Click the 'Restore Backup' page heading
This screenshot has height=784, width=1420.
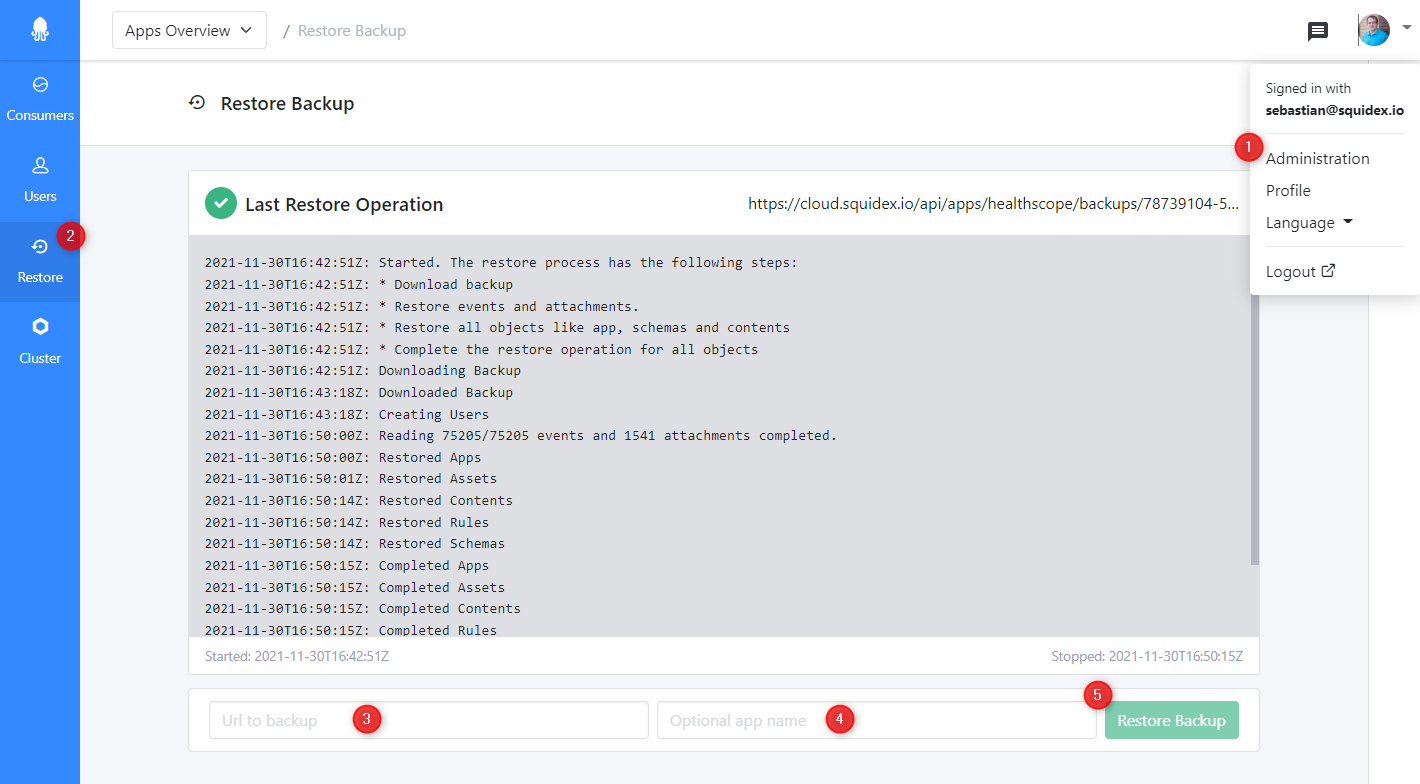287,103
